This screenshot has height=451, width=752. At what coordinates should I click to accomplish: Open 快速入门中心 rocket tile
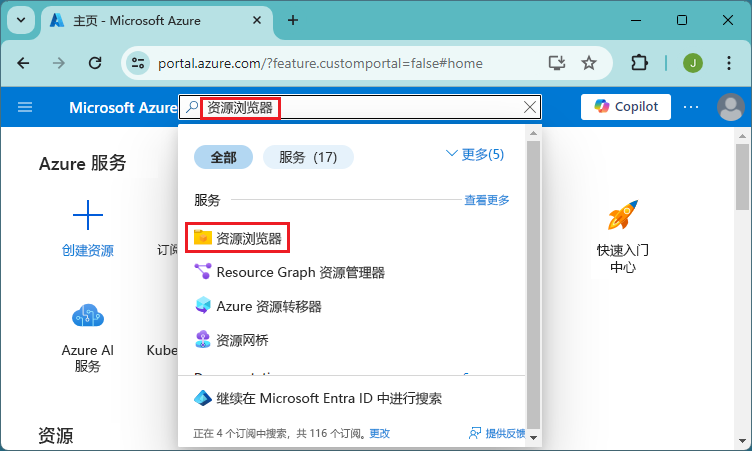[623, 236]
